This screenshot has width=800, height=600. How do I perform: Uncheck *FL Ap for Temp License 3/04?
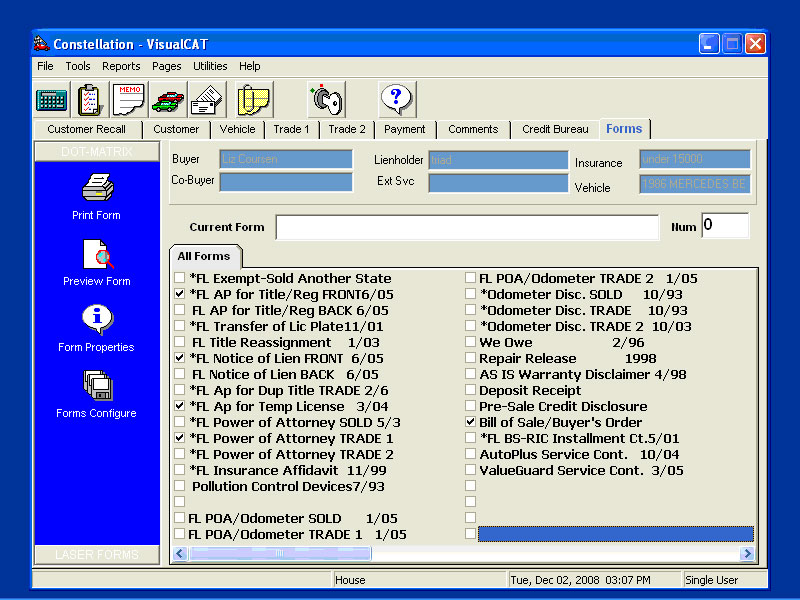click(x=180, y=406)
